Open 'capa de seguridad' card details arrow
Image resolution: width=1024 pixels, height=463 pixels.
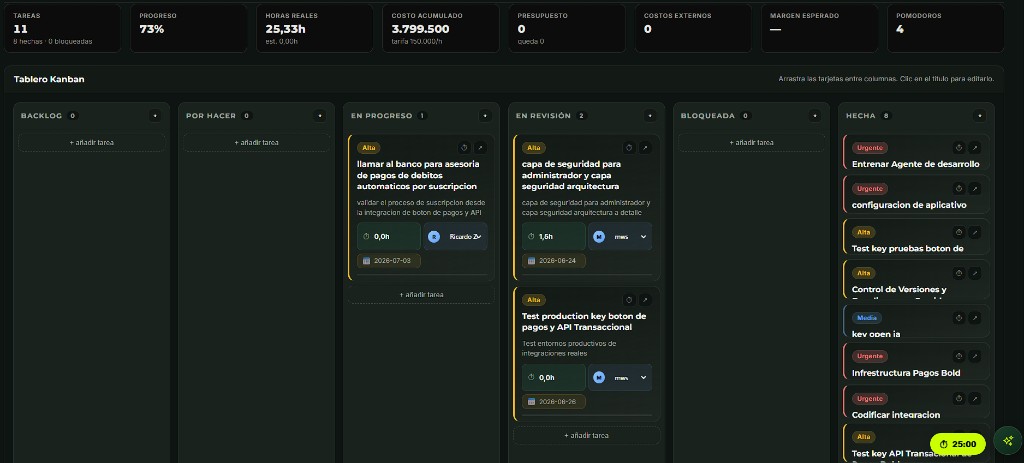coord(645,148)
